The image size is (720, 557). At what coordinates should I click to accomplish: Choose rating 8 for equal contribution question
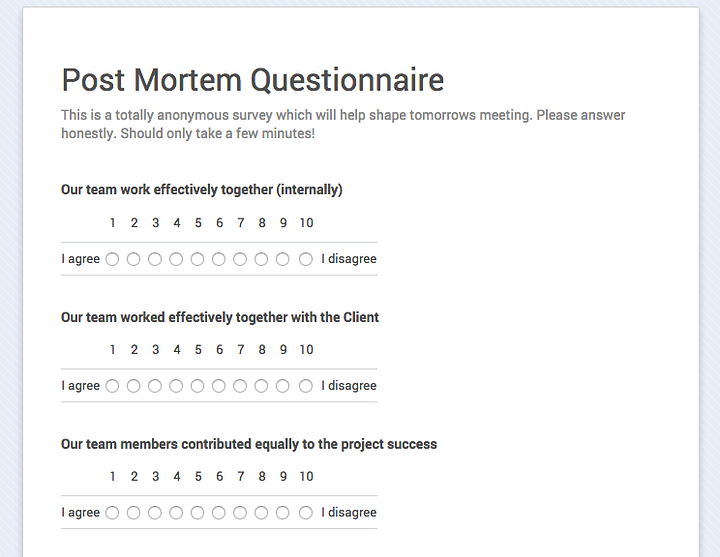click(261, 512)
